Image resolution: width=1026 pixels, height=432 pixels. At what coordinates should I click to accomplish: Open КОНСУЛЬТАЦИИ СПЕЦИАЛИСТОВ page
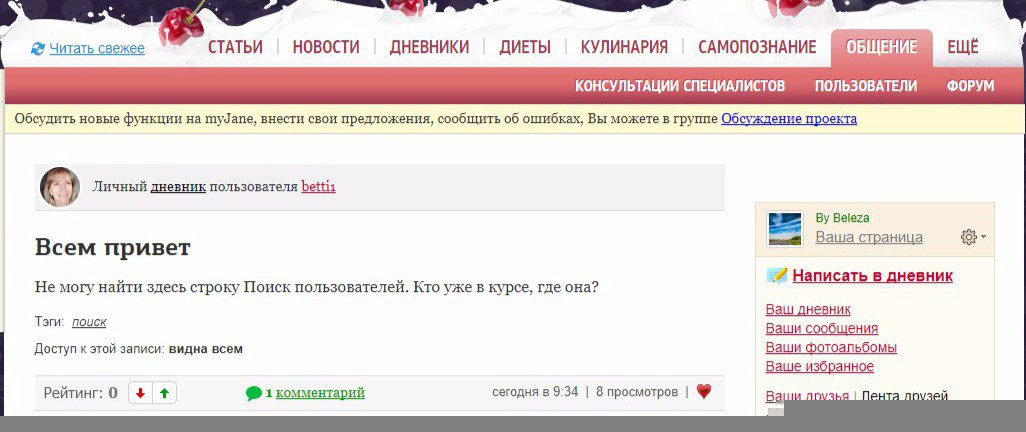(680, 86)
